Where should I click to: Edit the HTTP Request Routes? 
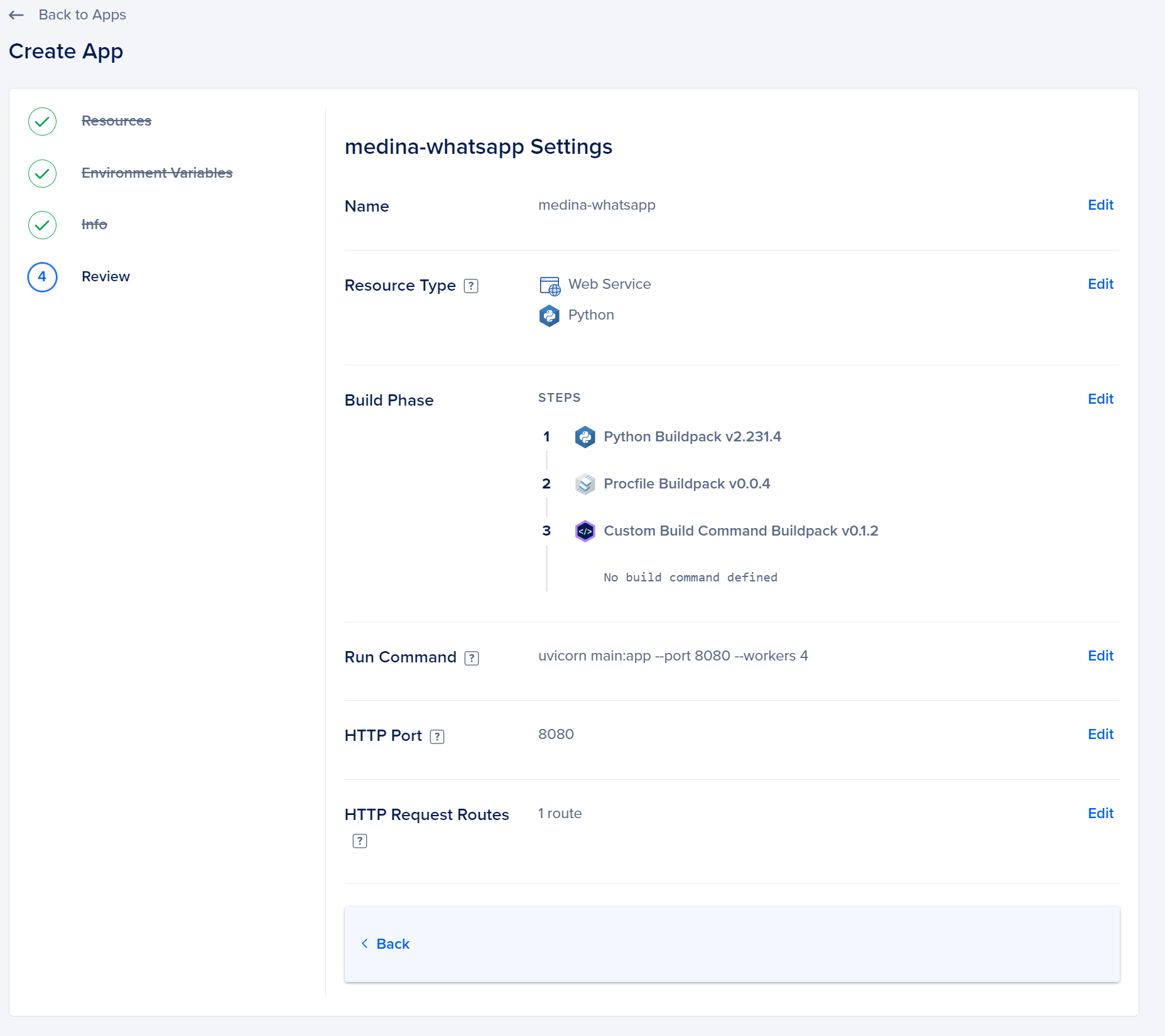[x=1100, y=813]
